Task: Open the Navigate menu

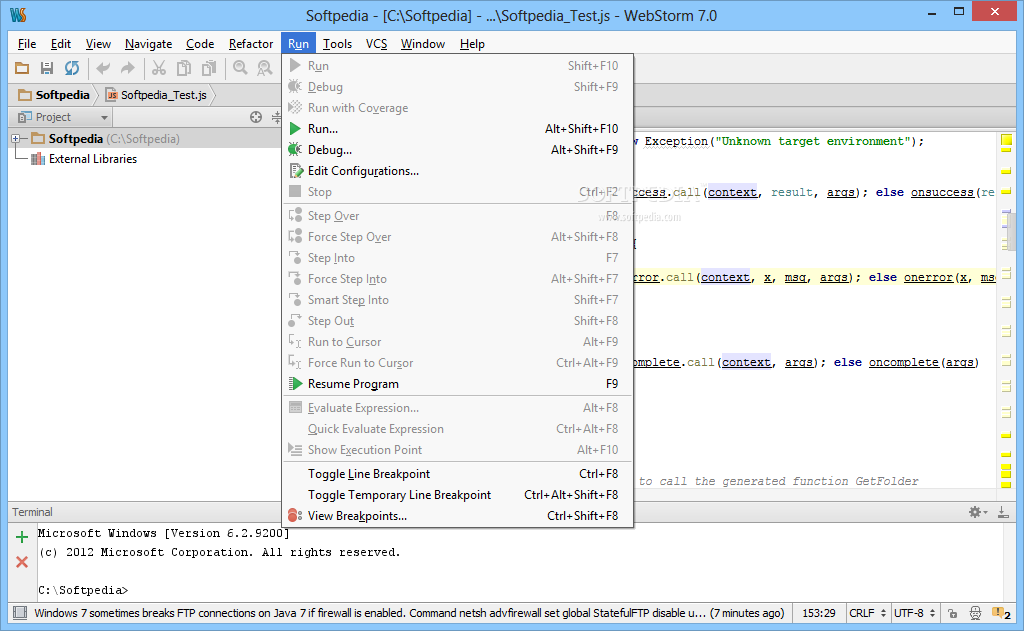Action: [x=148, y=44]
